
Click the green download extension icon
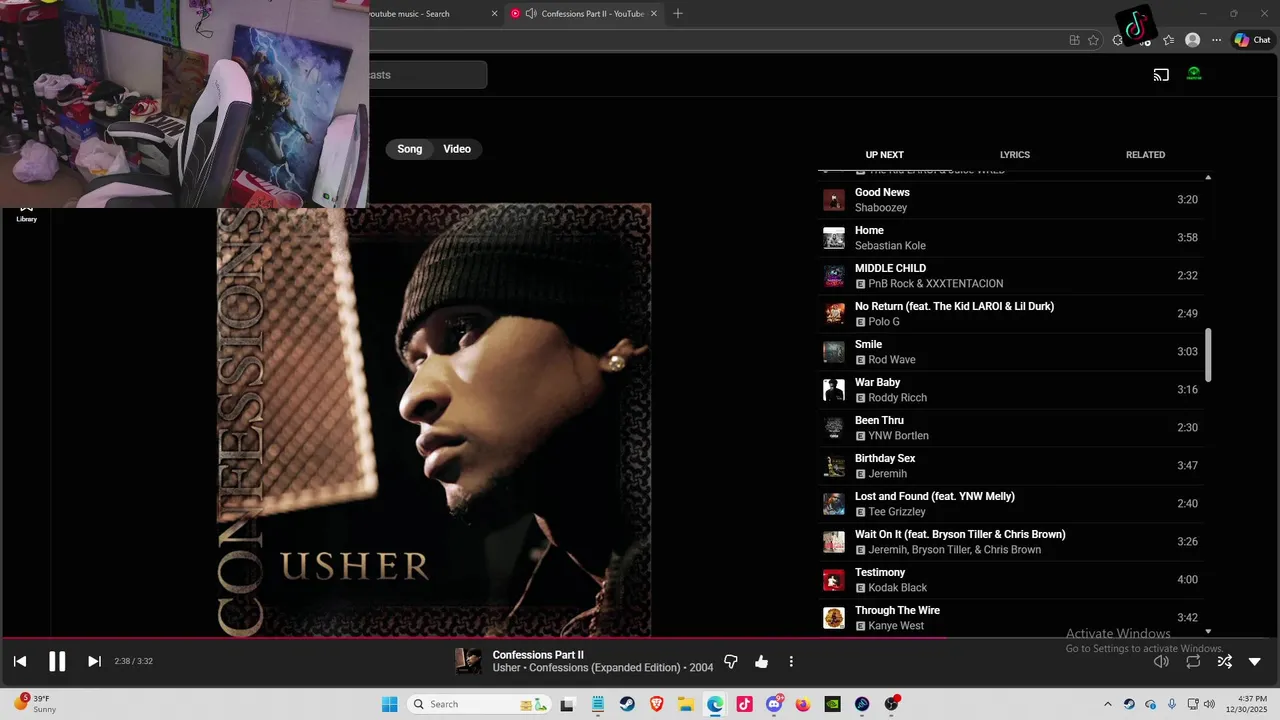(x=1194, y=74)
